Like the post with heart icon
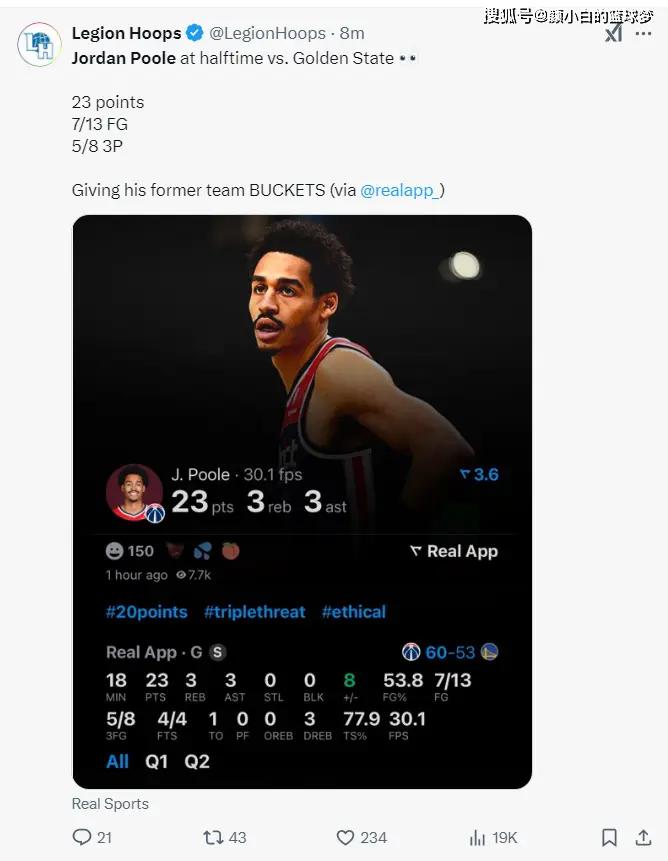Image resolution: width=668 pixels, height=861 pixels. (345, 837)
